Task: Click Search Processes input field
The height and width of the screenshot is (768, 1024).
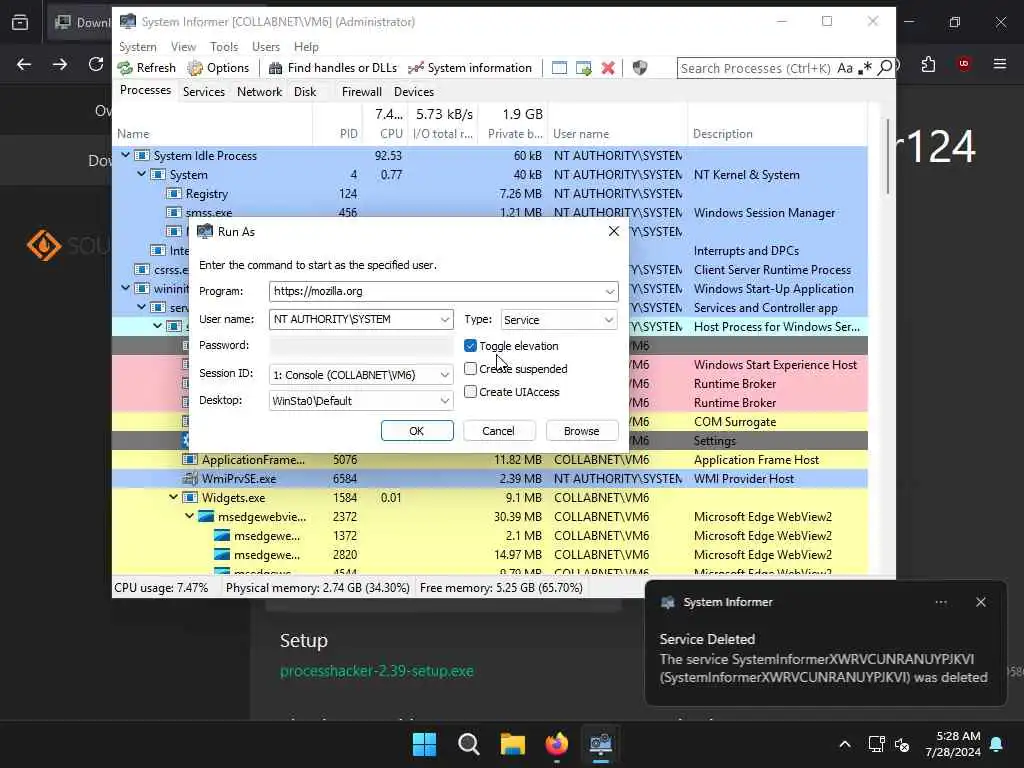Action: pos(756,68)
